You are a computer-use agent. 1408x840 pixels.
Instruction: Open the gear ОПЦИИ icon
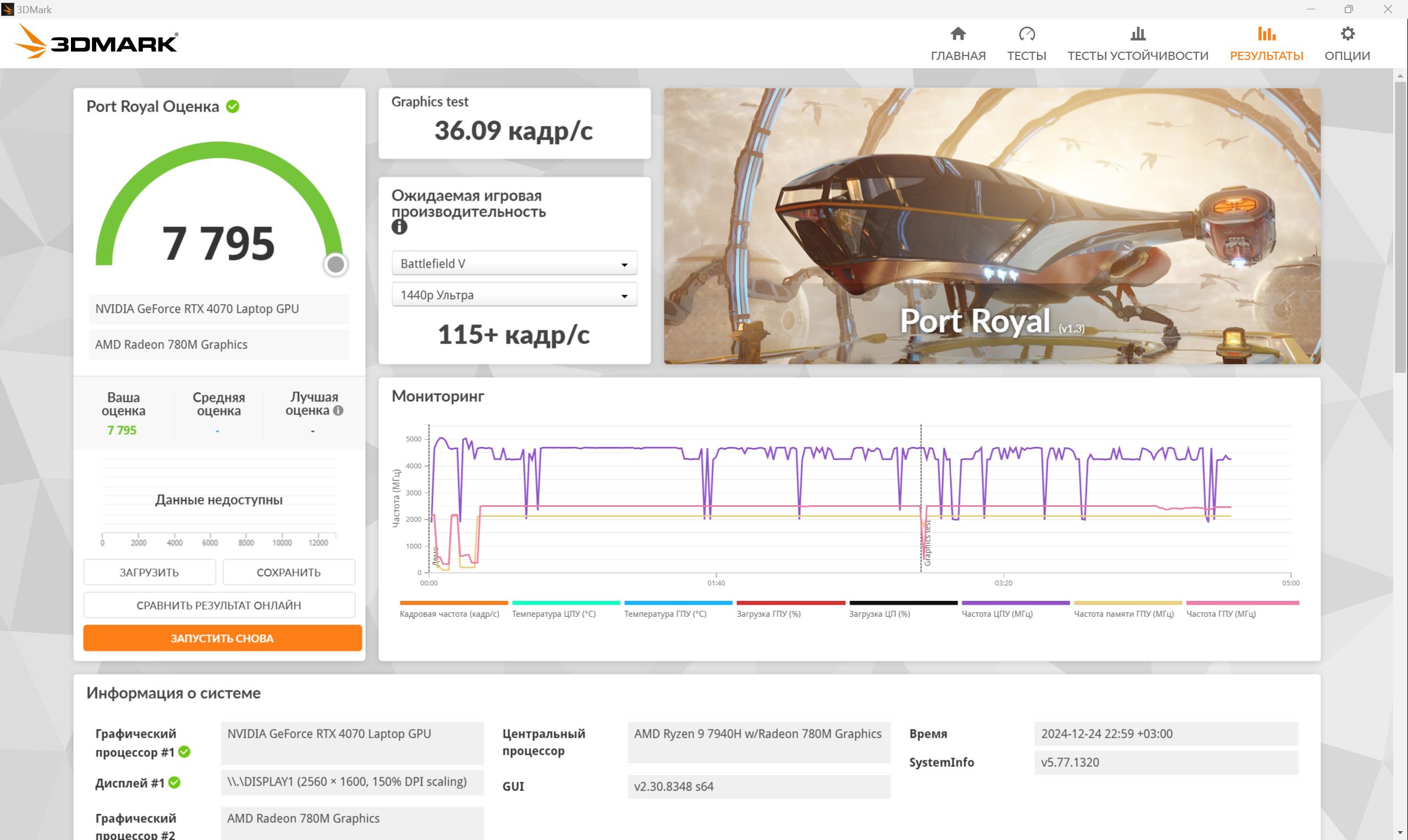click(1347, 34)
